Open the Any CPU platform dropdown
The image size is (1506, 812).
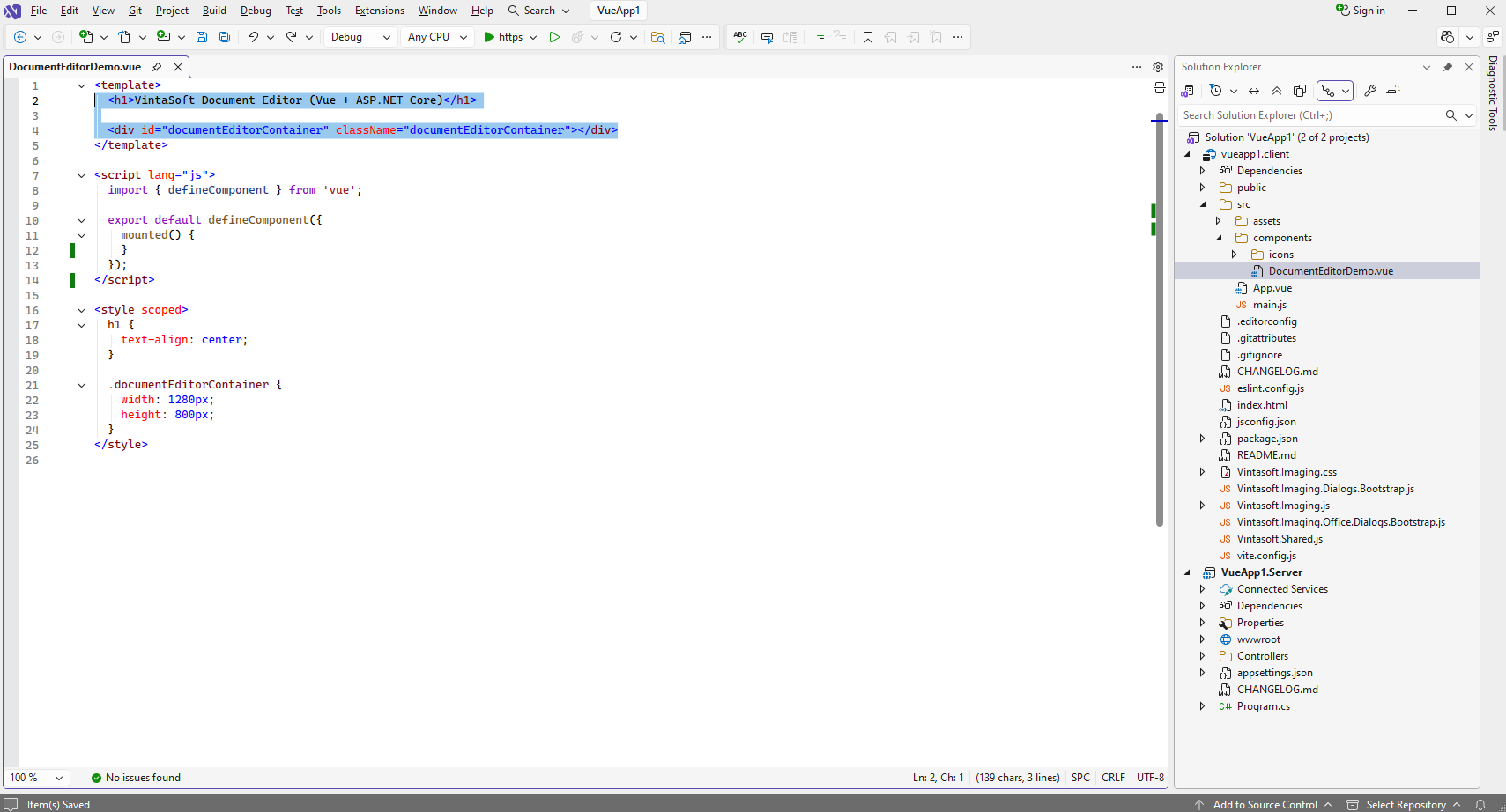(x=437, y=37)
